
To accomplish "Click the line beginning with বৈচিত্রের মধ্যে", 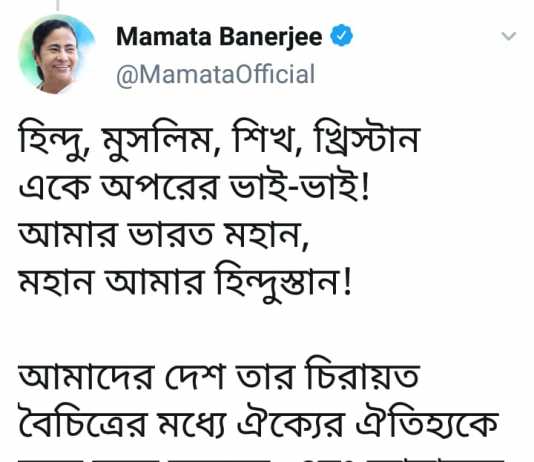I will click(259, 422).
